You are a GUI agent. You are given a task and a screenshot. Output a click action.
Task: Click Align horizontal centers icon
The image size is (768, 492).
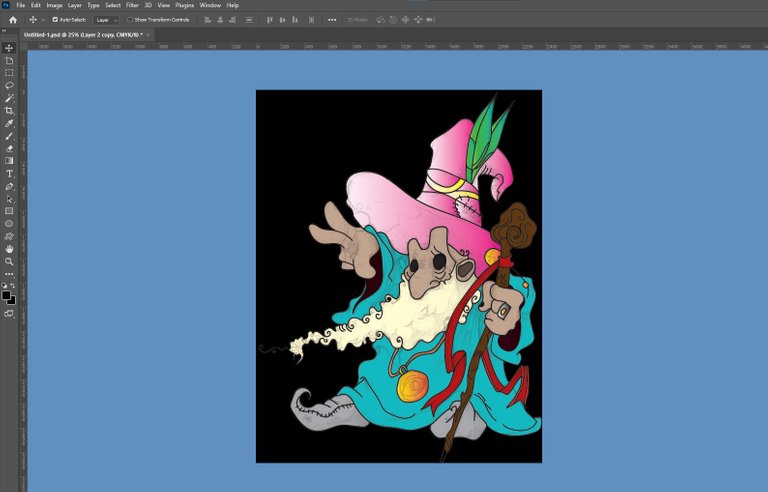pyautogui.click(x=220, y=20)
